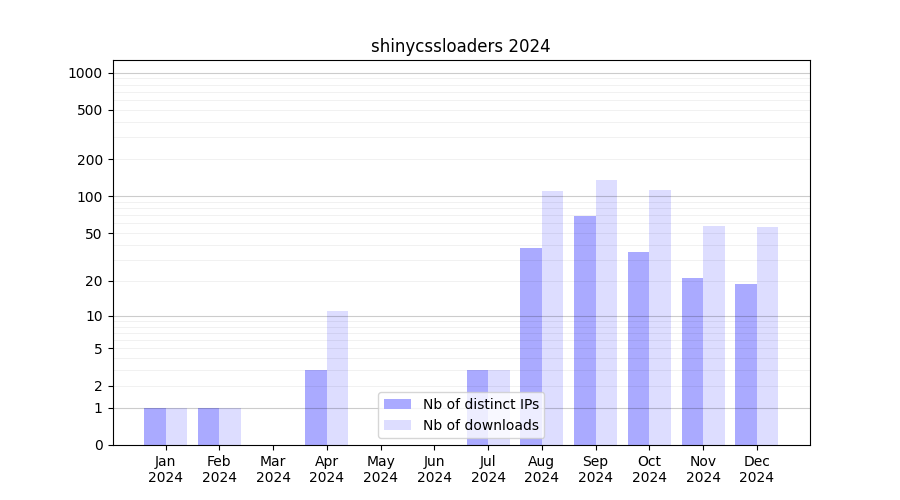
Task: Click the 1000 tick label on y-axis
Action: click(x=84, y=73)
